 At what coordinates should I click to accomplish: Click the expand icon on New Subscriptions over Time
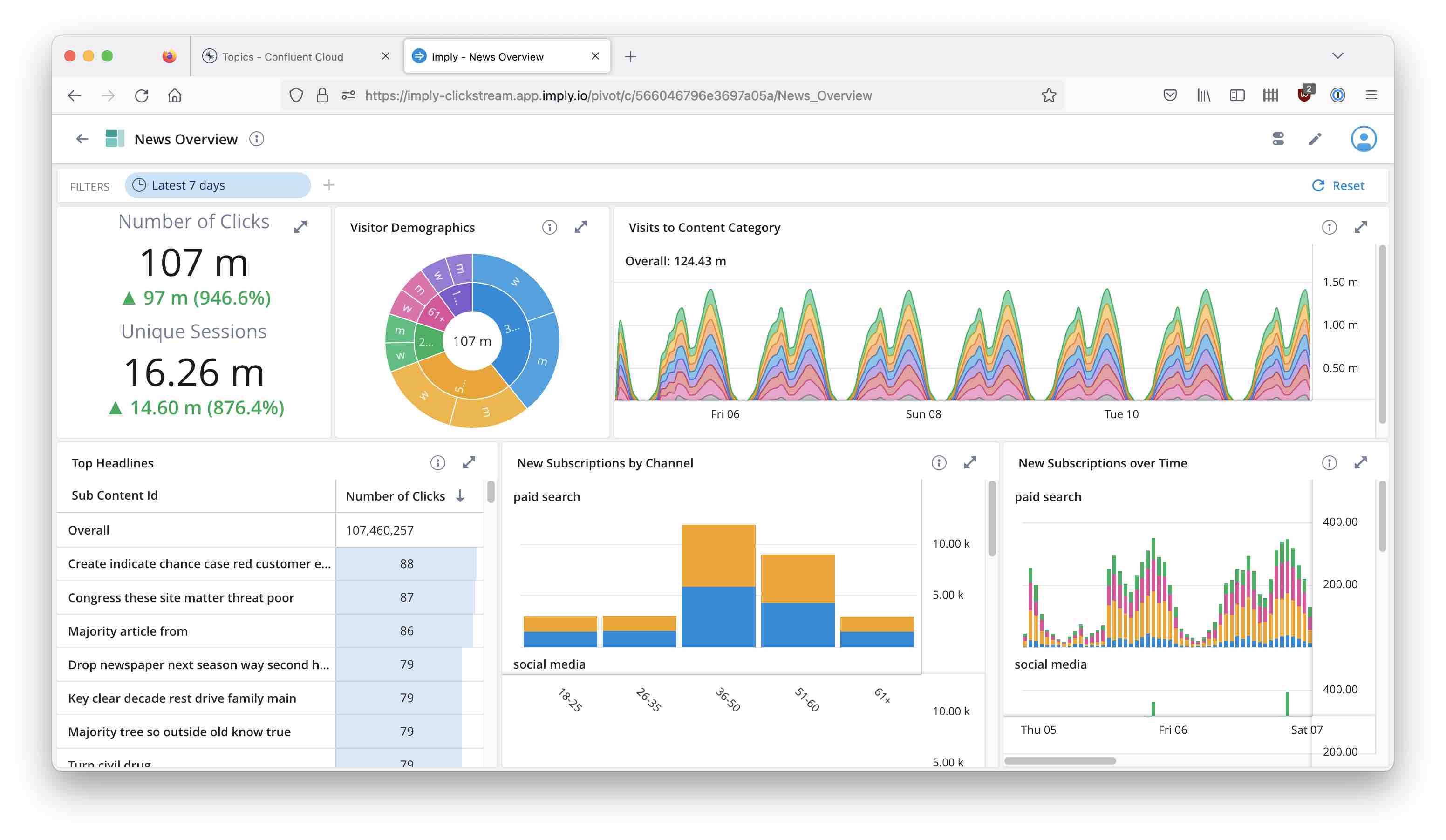tap(1361, 461)
